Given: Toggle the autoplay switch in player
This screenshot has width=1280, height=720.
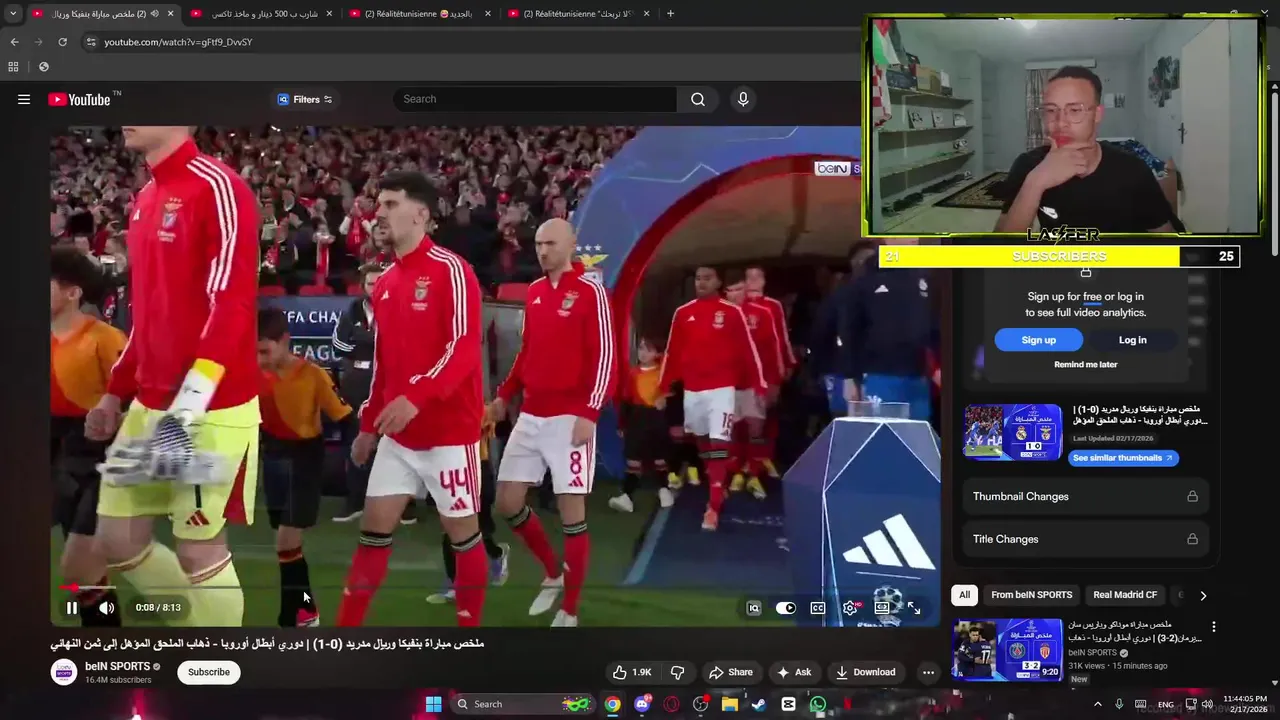Looking at the screenshot, I should 786,608.
